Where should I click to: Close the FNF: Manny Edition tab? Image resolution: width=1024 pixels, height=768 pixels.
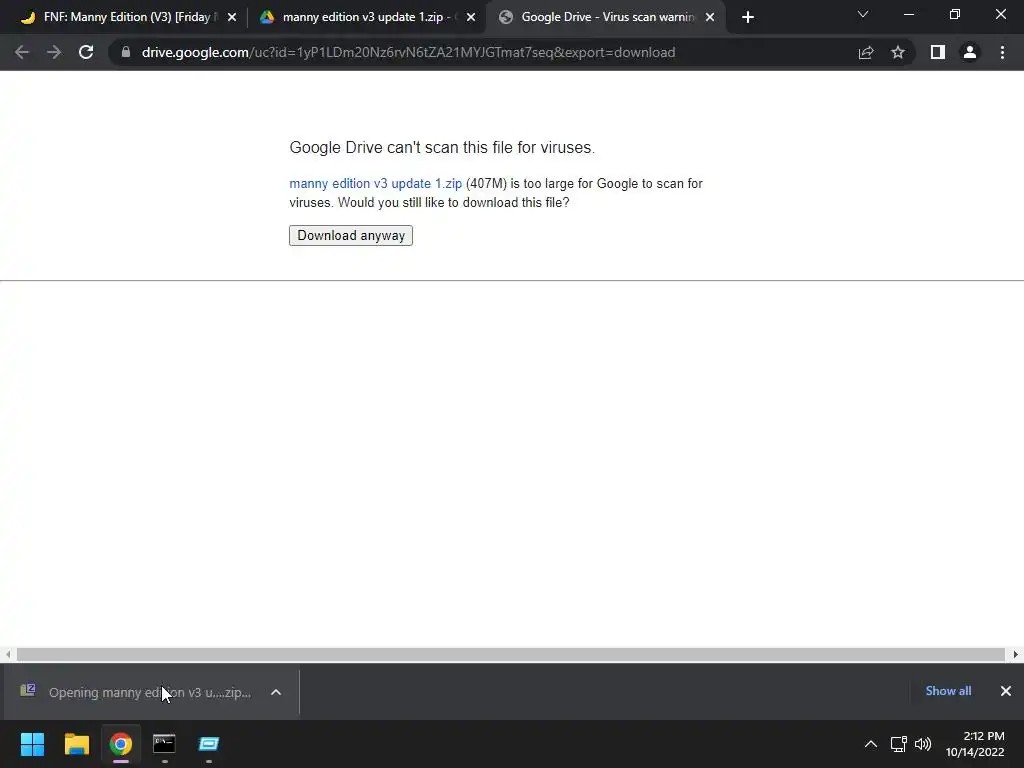pyautogui.click(x=232, y=17)
